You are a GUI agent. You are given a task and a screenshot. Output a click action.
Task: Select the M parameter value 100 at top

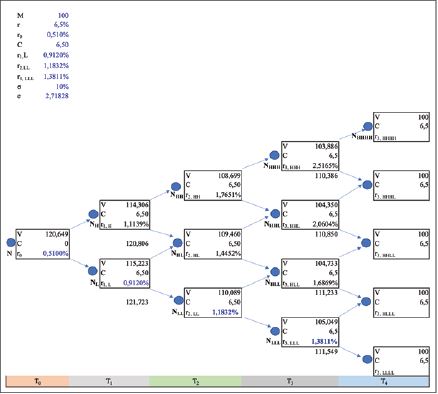pyautogui.click(x=63, y=15)
